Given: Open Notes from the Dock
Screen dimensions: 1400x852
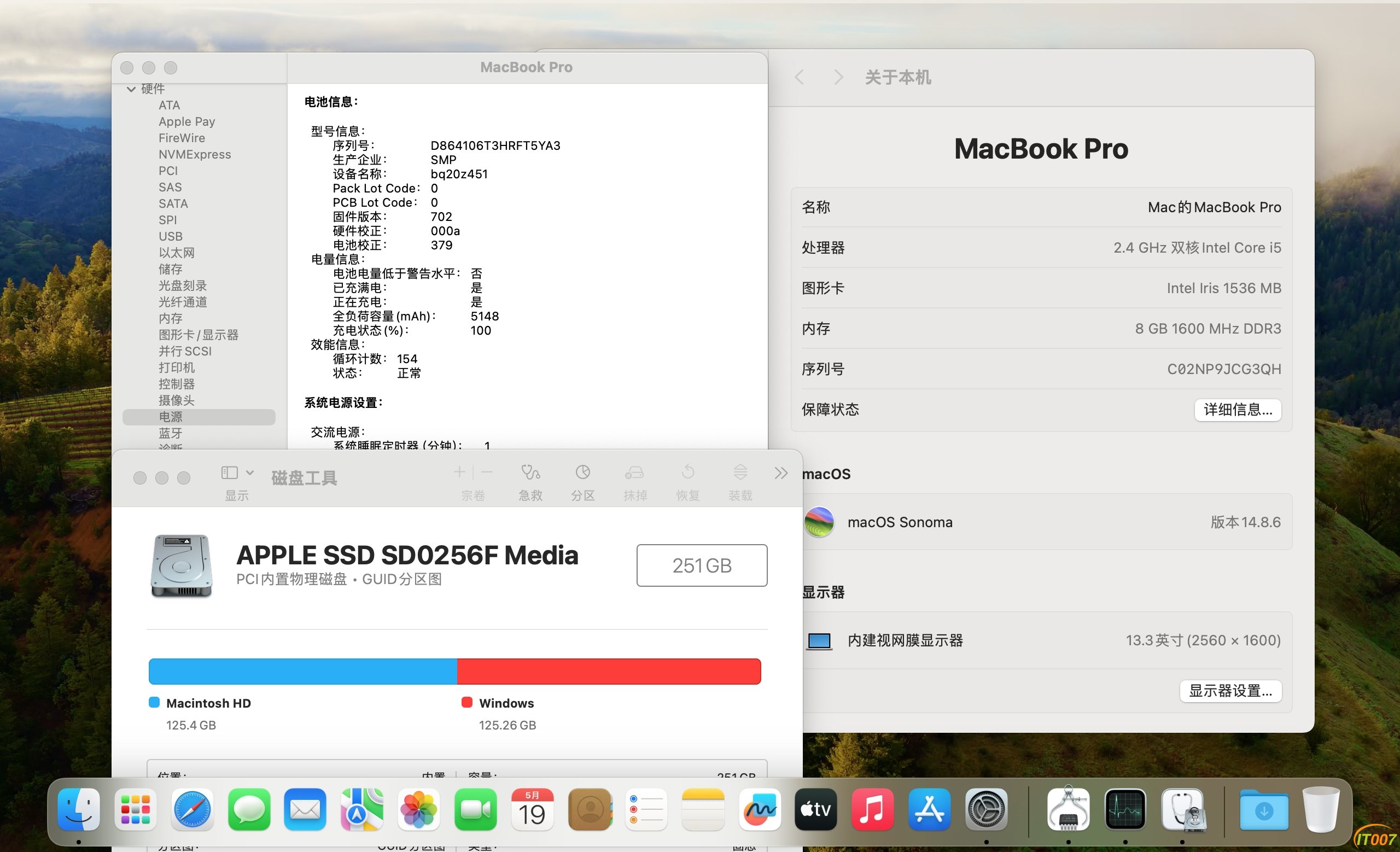Looking at the screenshot, I should pyautogui.click(x=703, y=809).
